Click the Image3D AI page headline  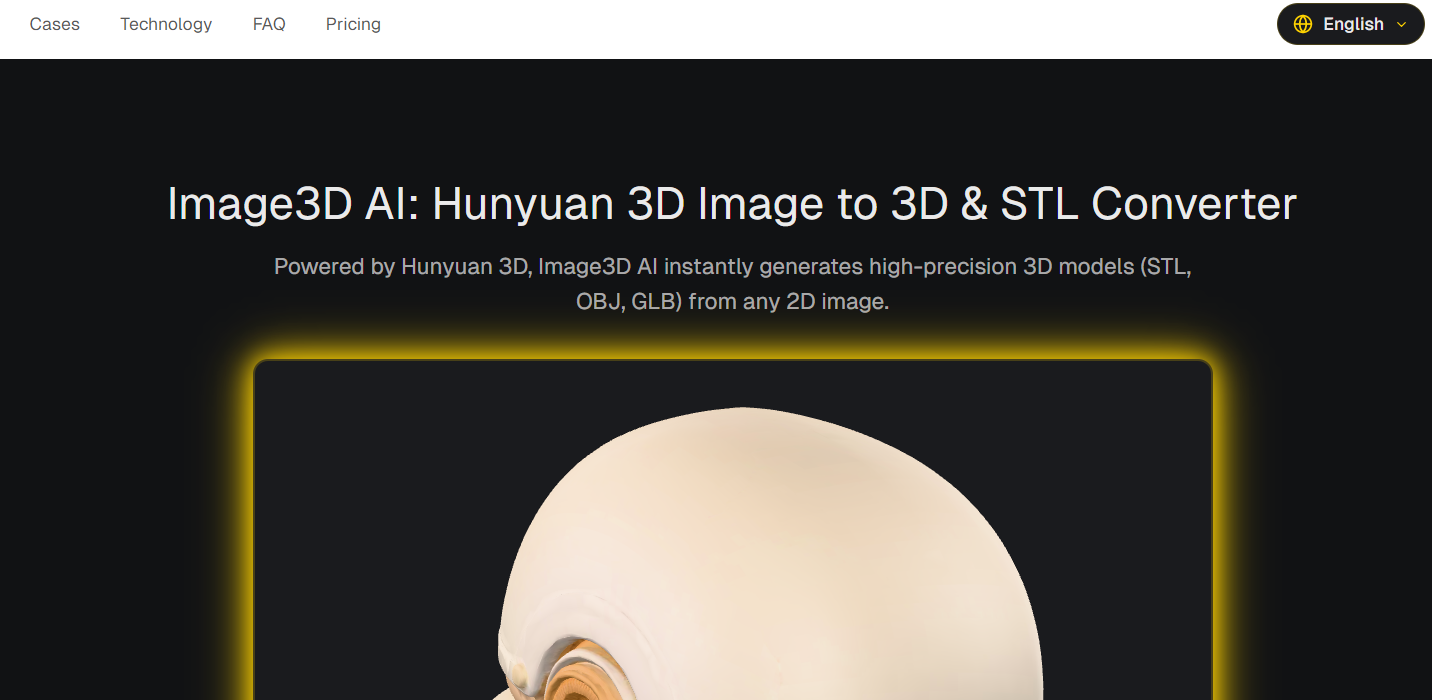731,204
